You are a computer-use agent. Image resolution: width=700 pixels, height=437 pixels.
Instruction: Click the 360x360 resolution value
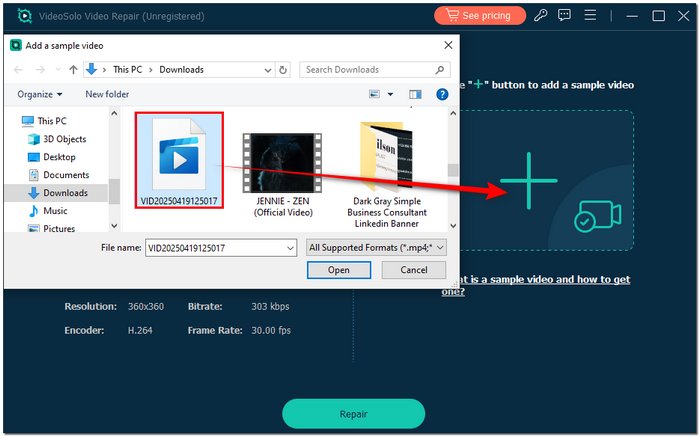[146, 307]
